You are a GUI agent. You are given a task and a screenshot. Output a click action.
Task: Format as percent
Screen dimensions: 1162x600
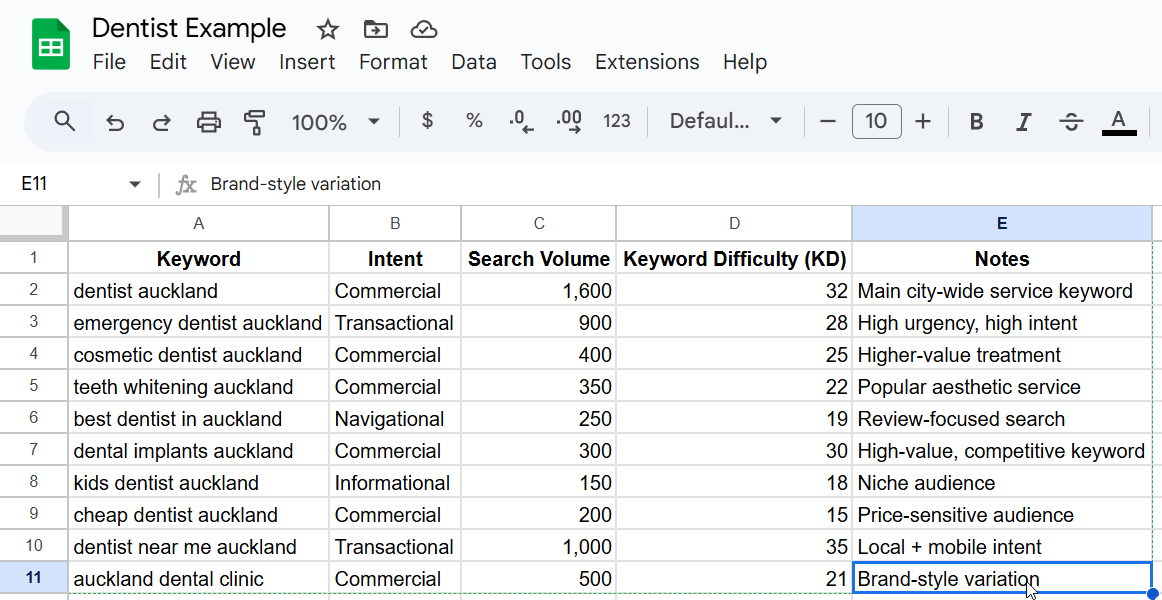[474, 121]
